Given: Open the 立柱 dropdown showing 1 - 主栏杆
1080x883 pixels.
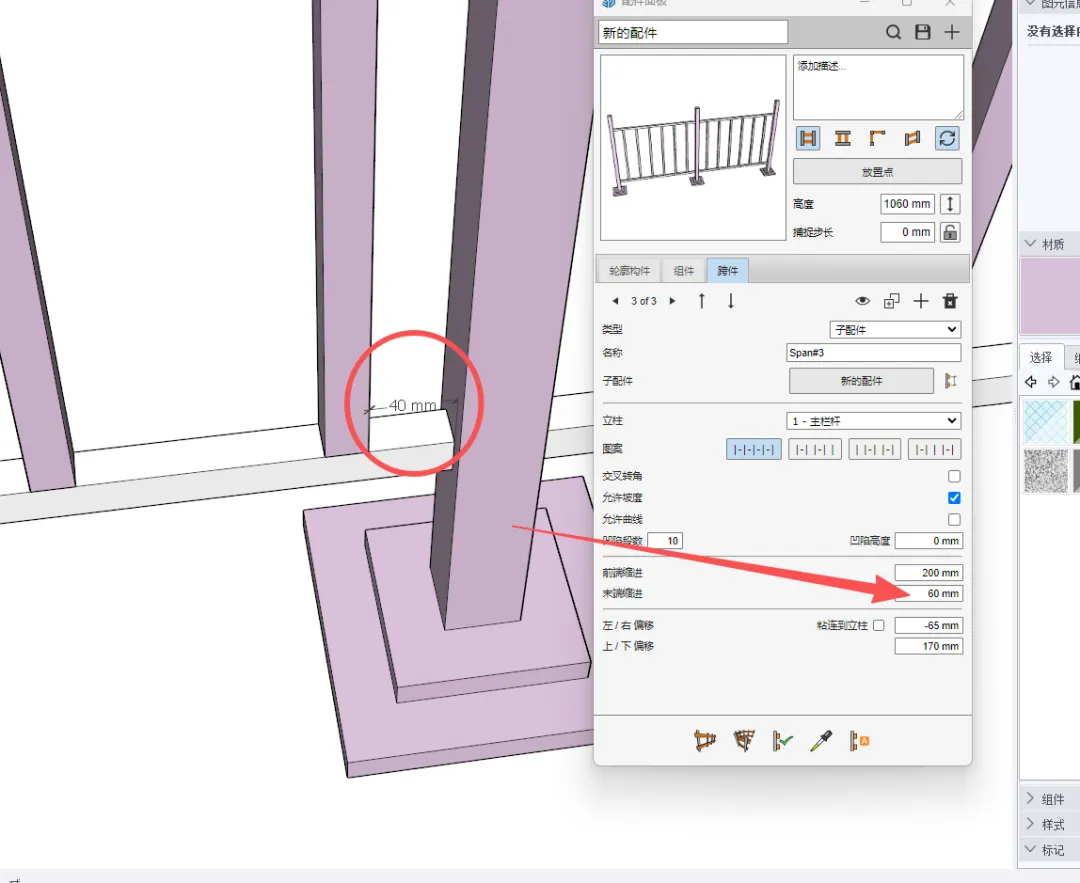Looking at the screenshot, I should tap(873, 421).
